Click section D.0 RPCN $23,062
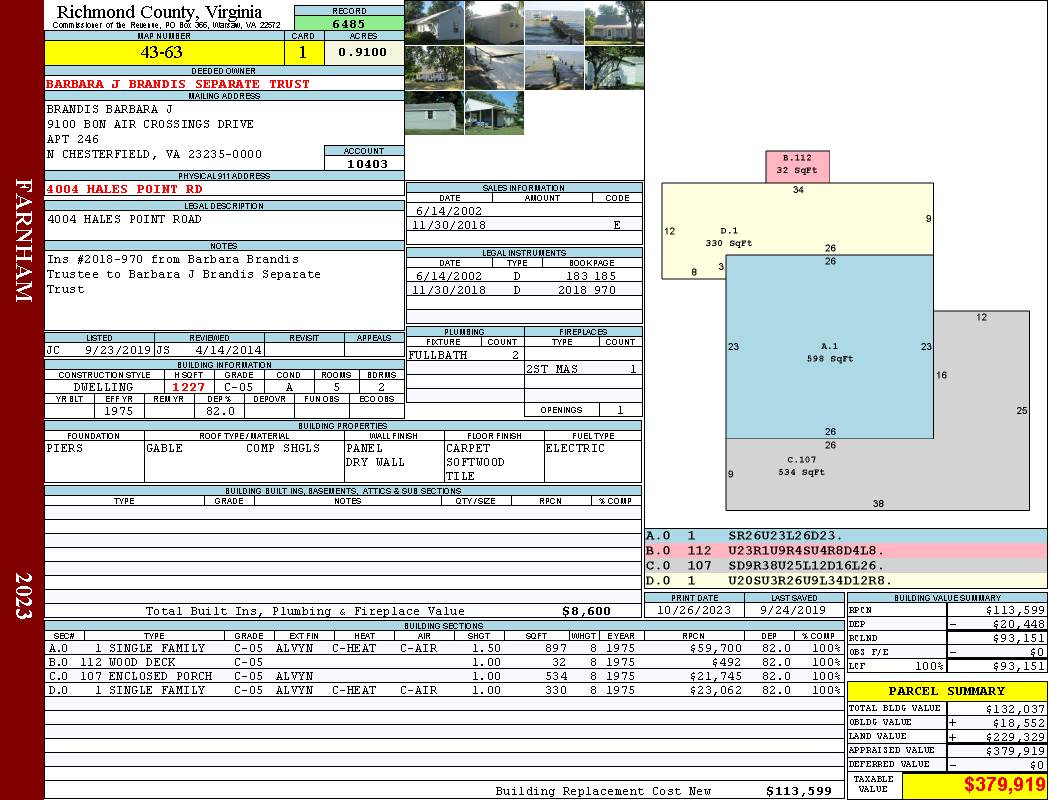The width and height of the screenshot is (1050, 800). click(715, 691)
